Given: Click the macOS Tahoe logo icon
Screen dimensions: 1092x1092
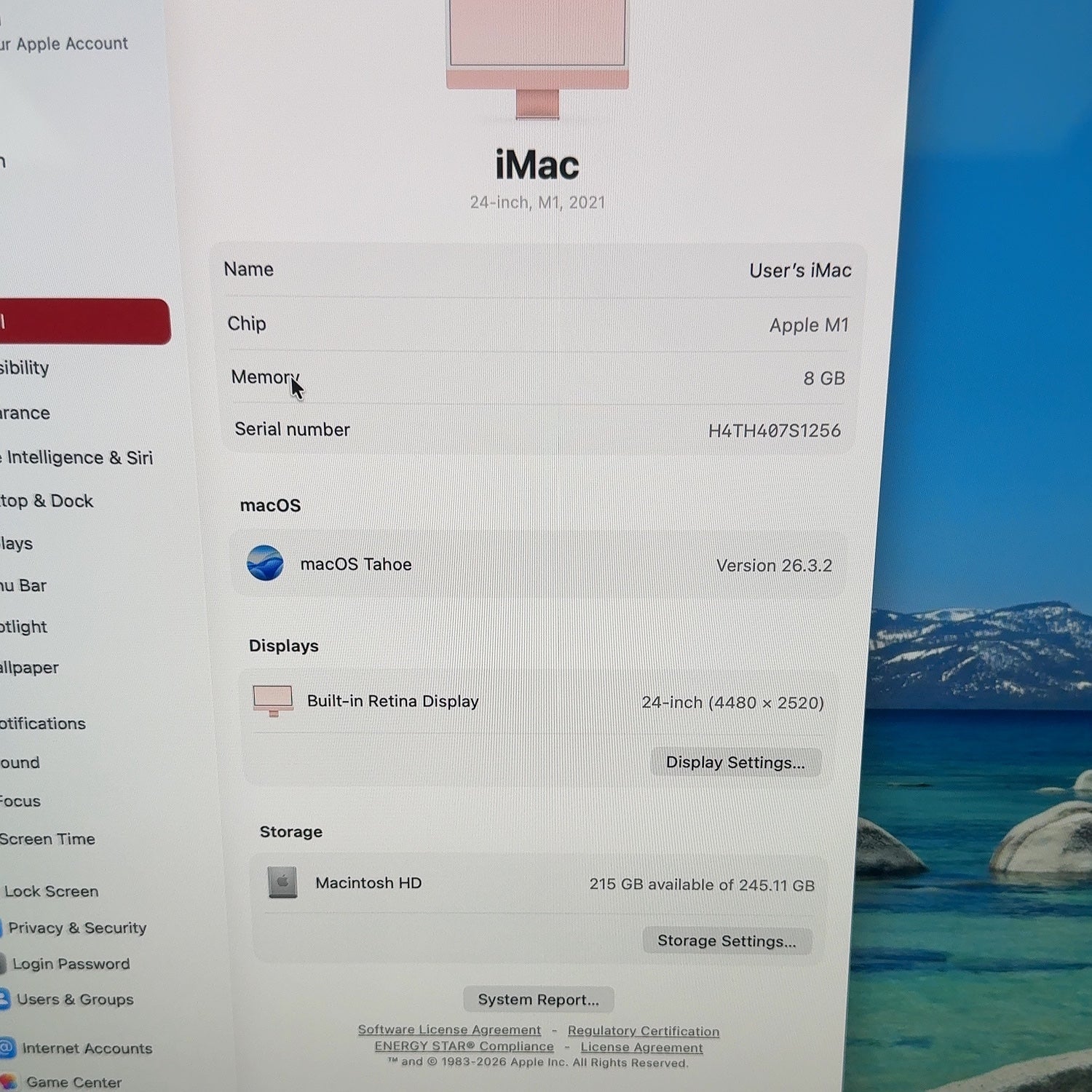Looking at the screenshot, I should pyautogui.click(x=265, y=563).
